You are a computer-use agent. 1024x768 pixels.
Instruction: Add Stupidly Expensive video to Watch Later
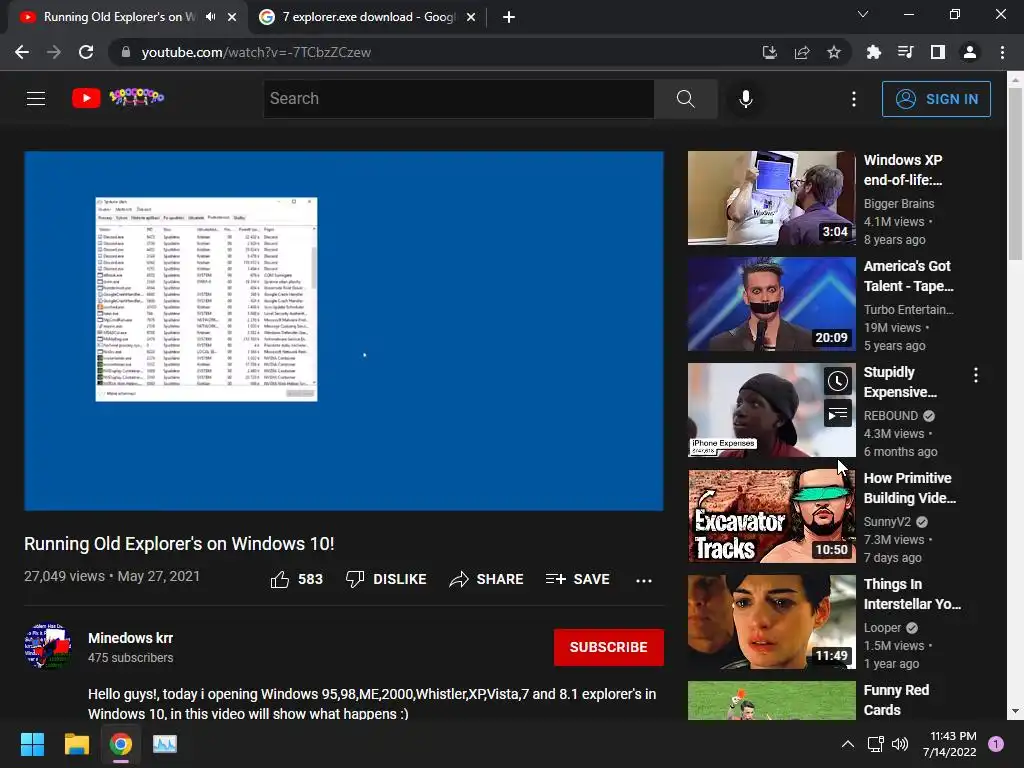838,381
